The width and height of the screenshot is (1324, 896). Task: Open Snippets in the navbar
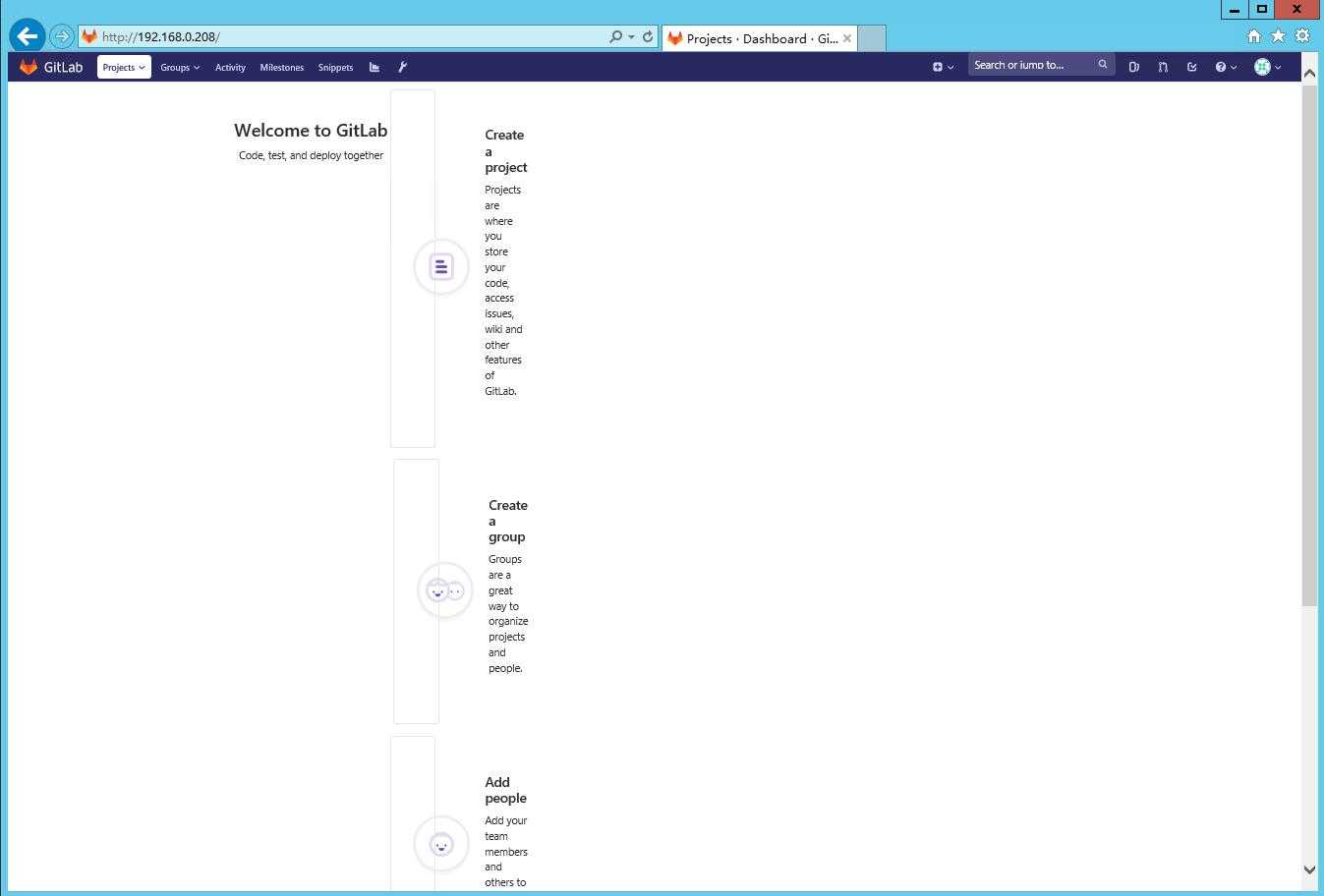335,67
